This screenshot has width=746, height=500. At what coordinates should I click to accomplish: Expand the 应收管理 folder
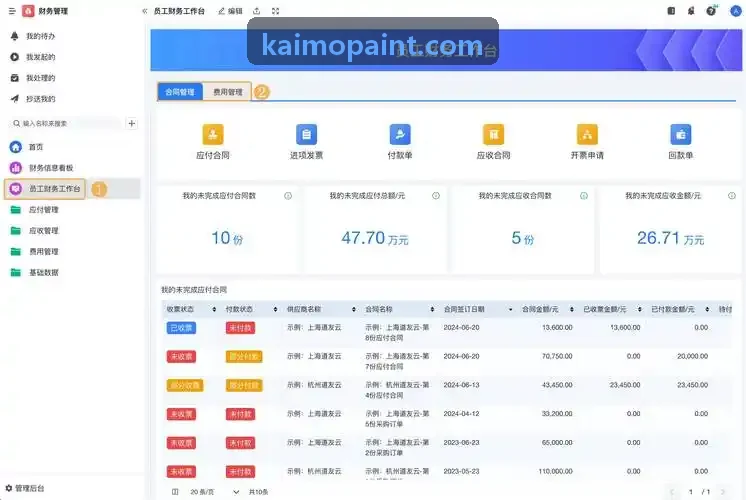pyautogui.click(x=43, y=231)
